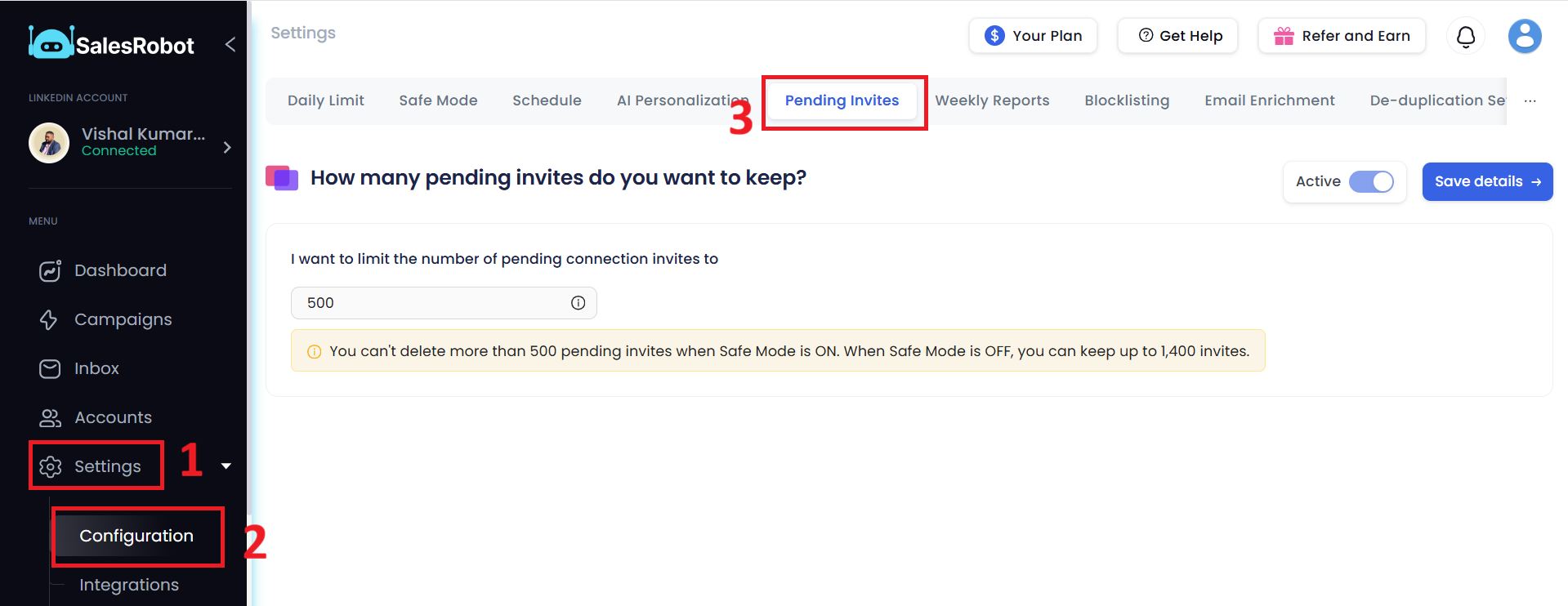Image resolution: width=1568 pixels, height=606 pixels.
Task: Select Configuration under Settings
Action: [x=136, y=536]
